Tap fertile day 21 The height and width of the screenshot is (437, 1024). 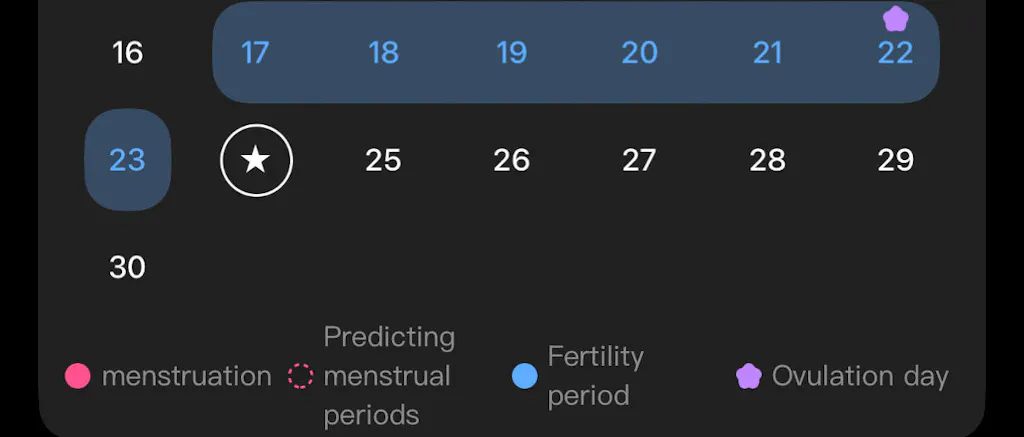[768, 52]
